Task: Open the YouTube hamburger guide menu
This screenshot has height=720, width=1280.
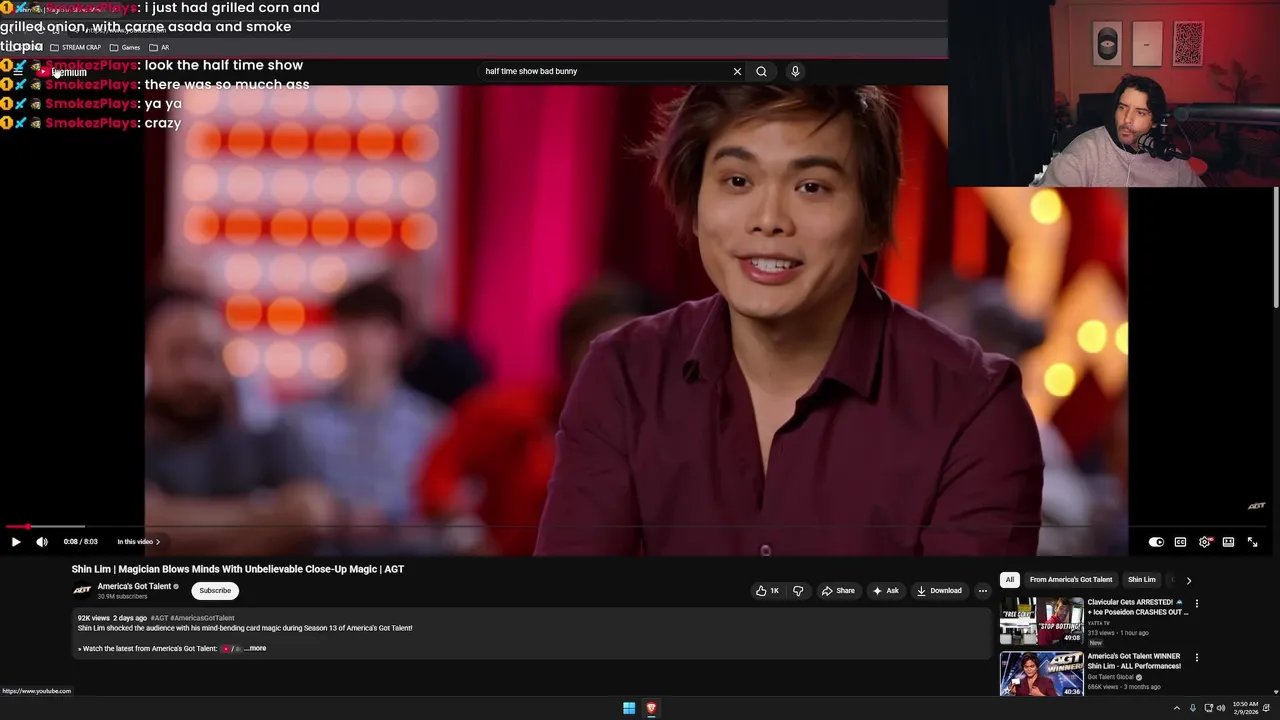Action: [17, 71]
